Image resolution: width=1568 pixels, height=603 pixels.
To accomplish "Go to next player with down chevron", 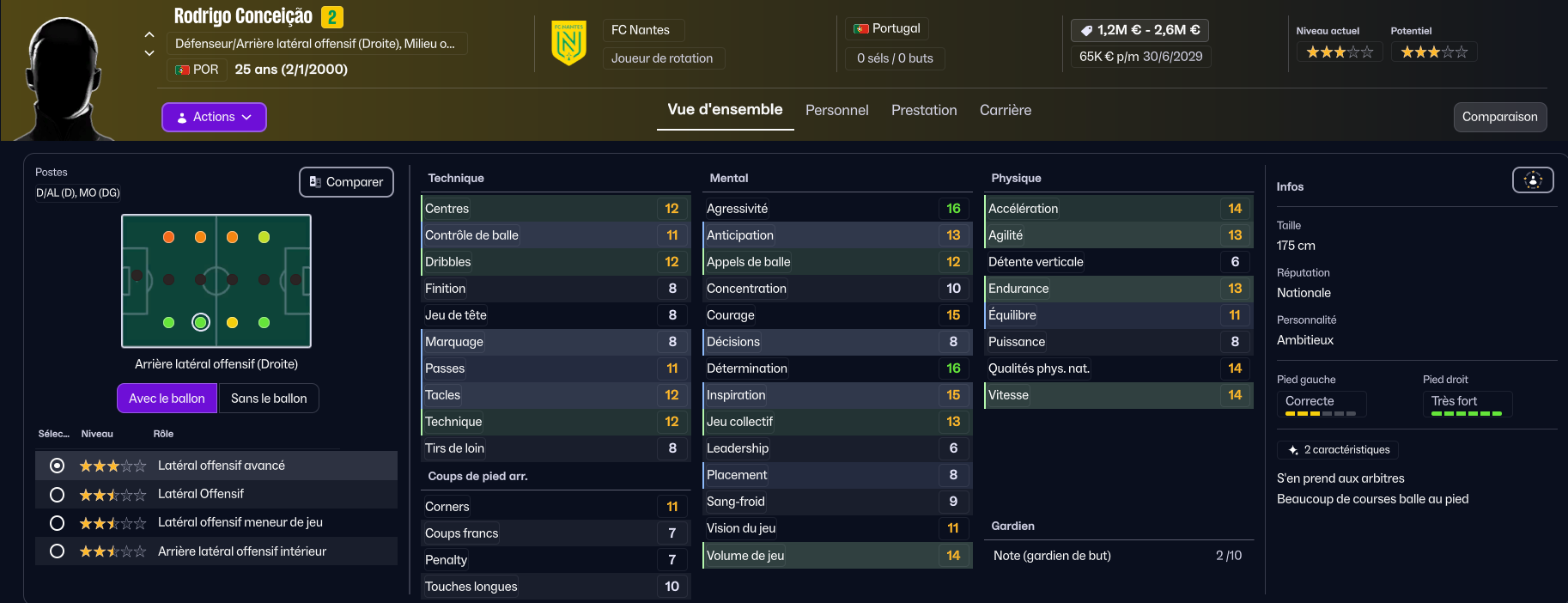I will coord(149,53).
